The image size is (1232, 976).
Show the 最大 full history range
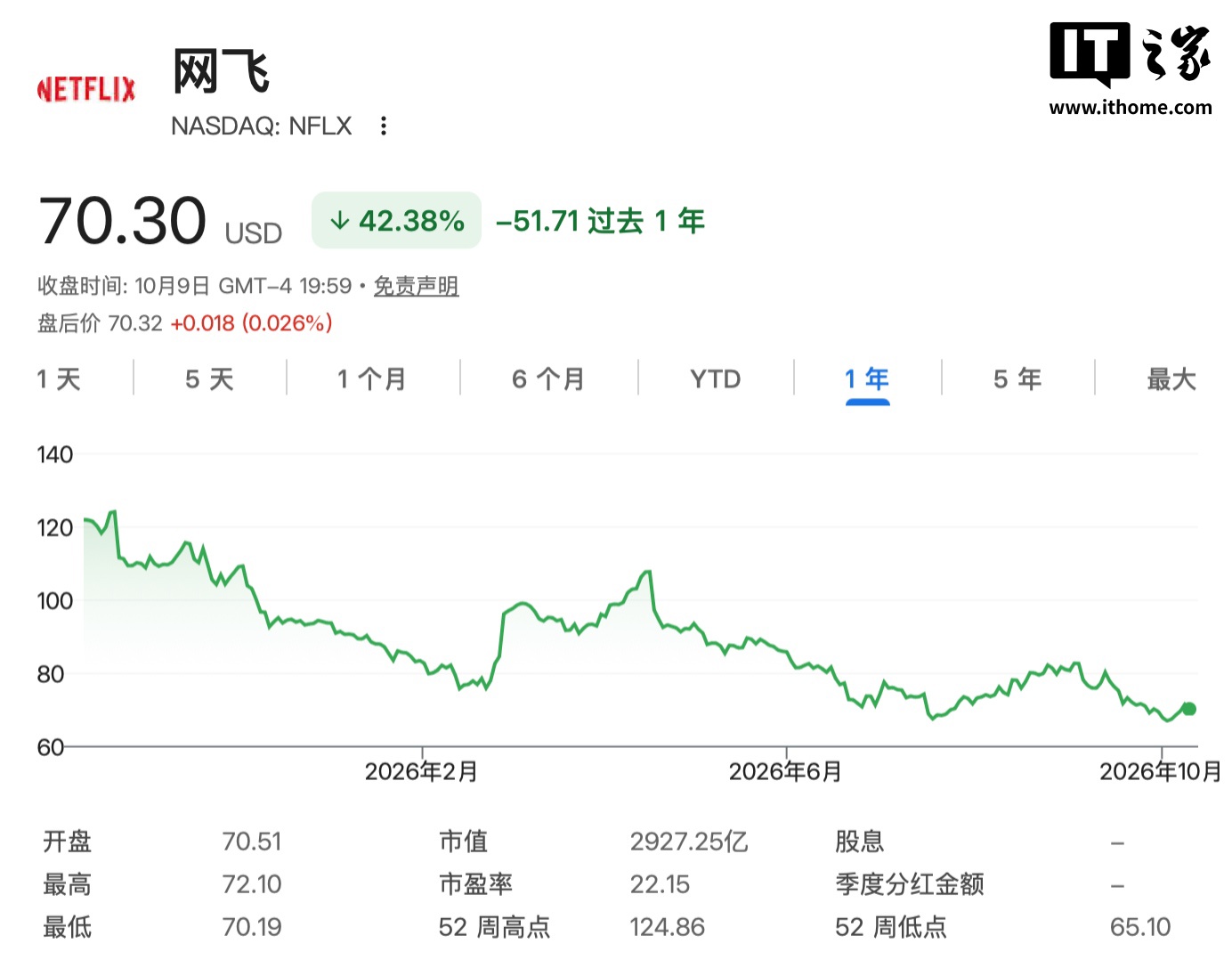[x=1171, y=379]
